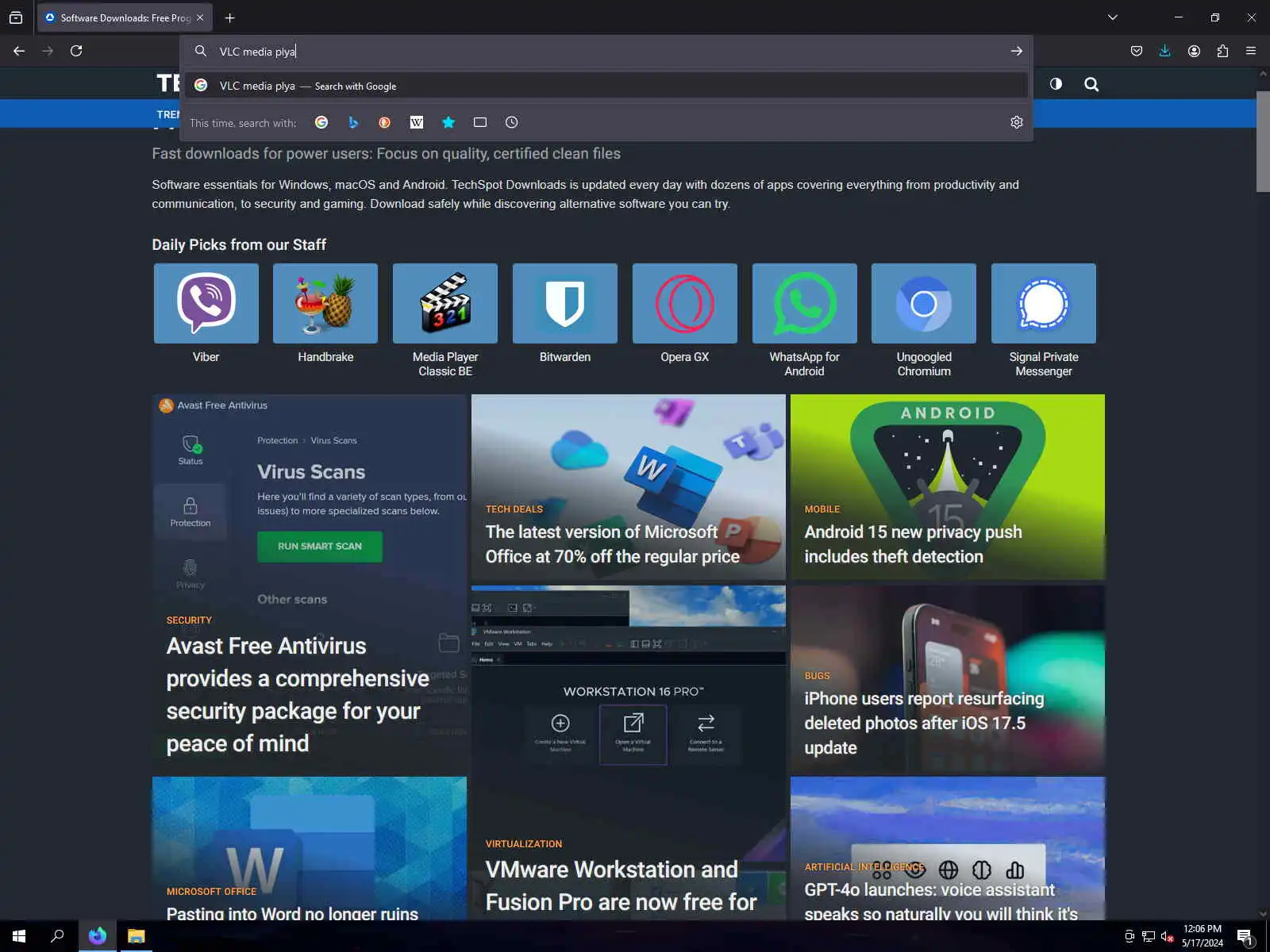Search this time with Wikipedia icon
The width and height of the screenshot is (1270, 952).
pos(417,122)
